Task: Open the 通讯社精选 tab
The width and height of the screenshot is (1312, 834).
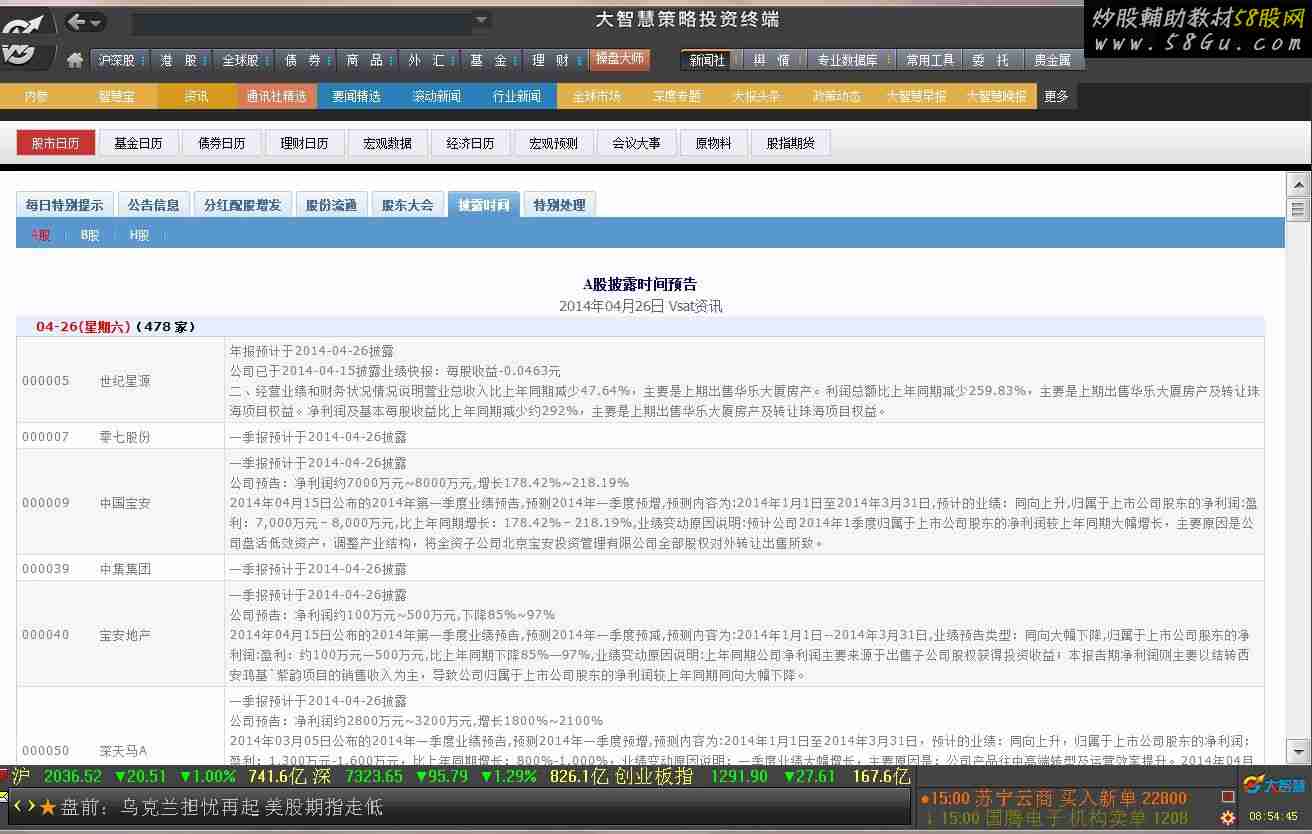Action: (277, 96)
